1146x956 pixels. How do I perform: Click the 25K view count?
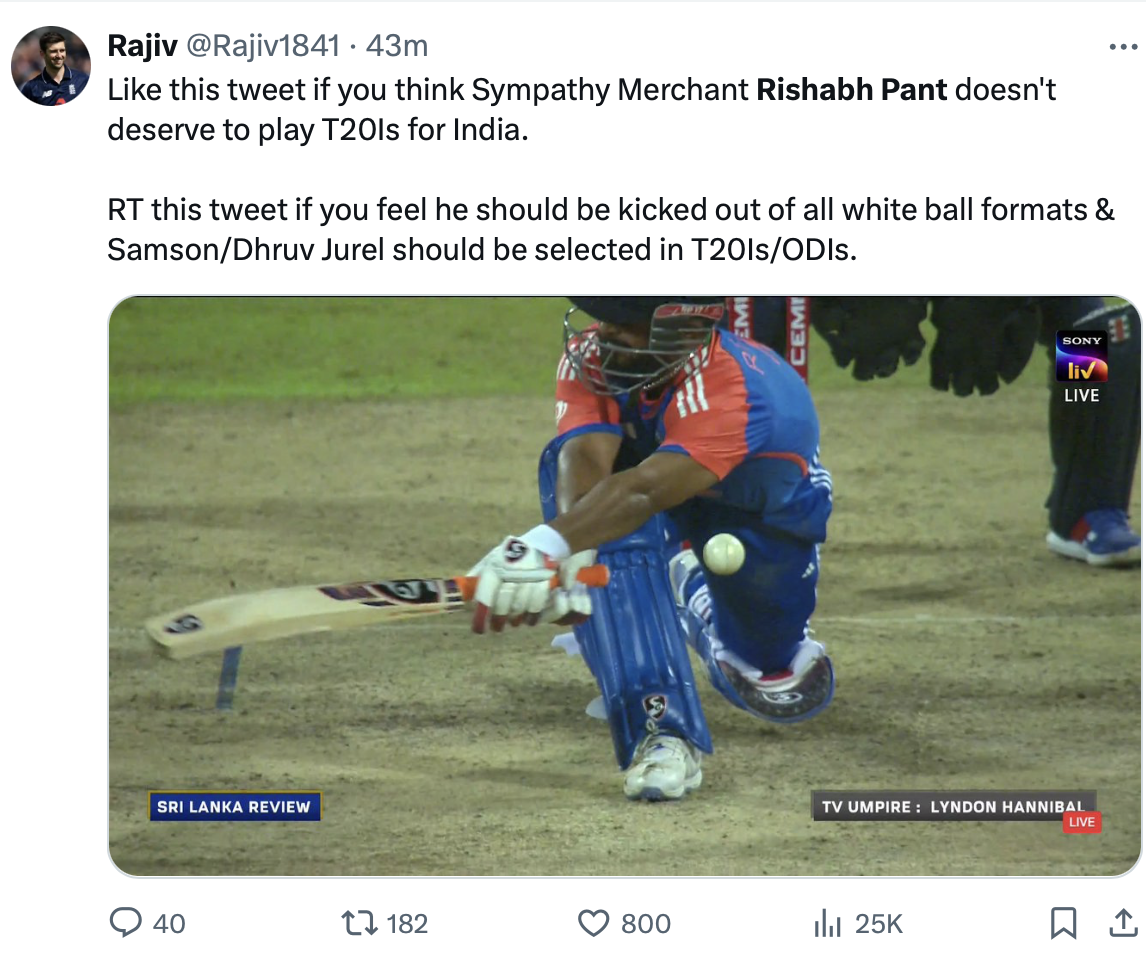(880, 923)
